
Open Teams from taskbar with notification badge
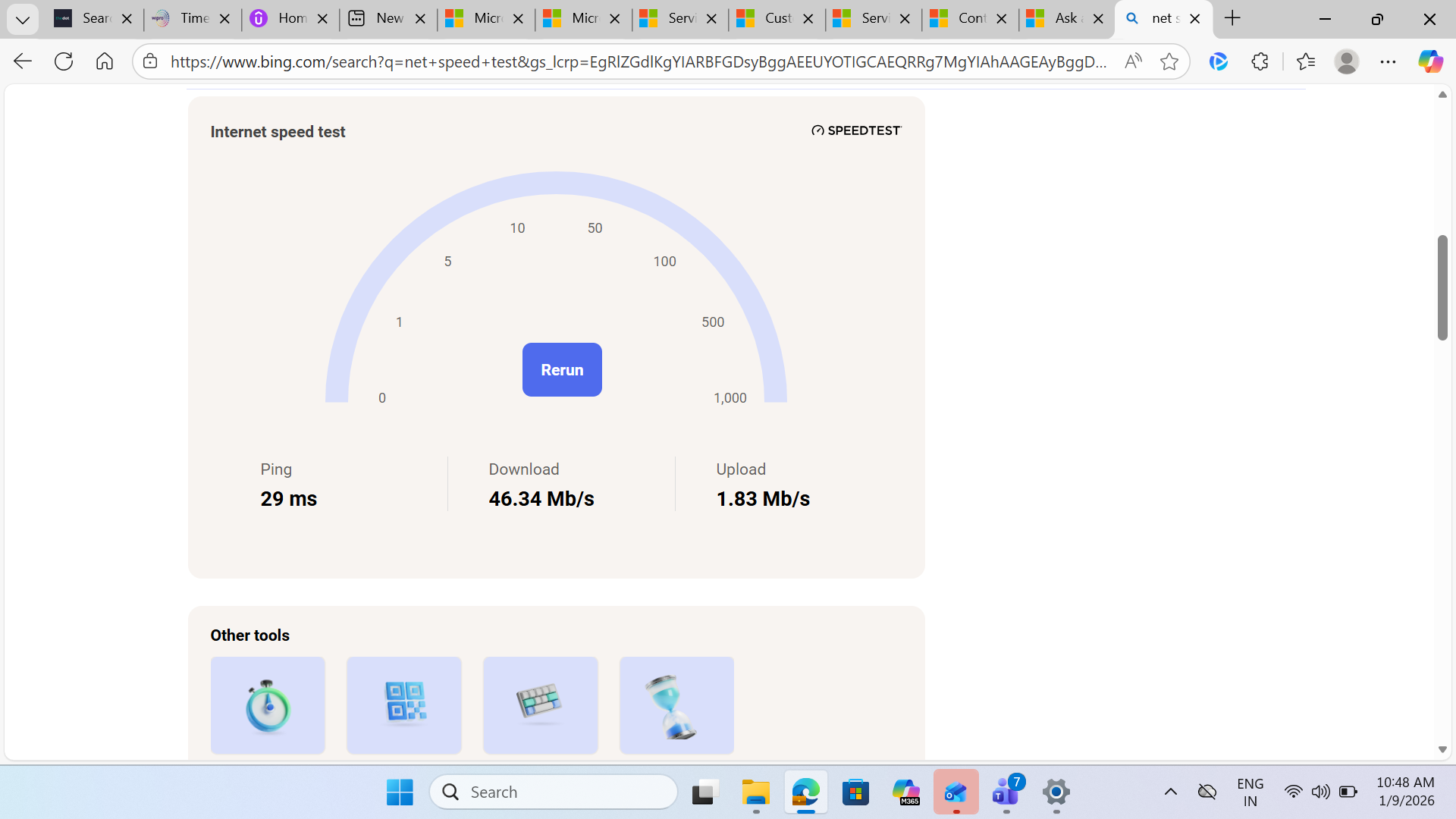(1005, 794)
